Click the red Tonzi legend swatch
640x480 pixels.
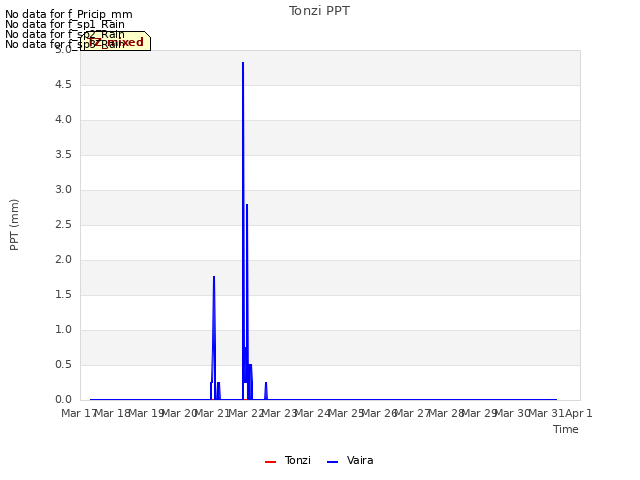(x=270, y=462)
